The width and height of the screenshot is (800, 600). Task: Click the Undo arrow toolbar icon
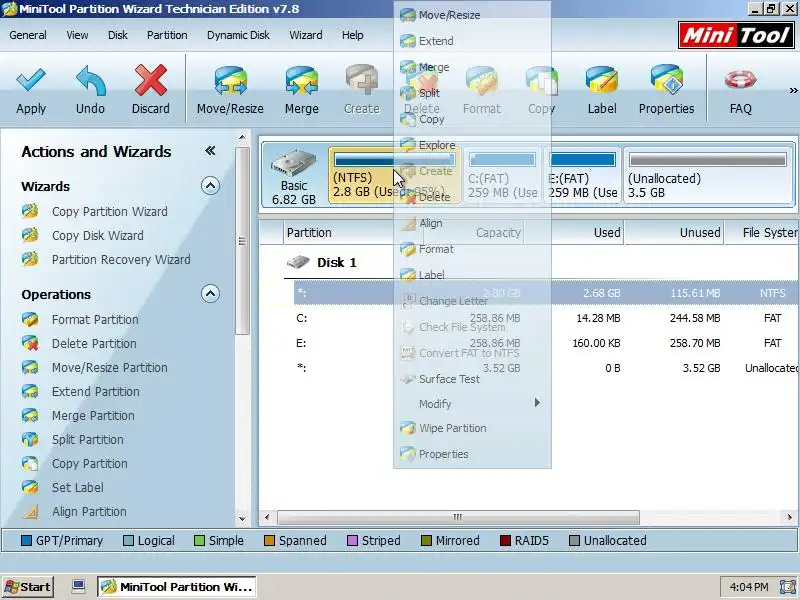click(x=90, y=81)
